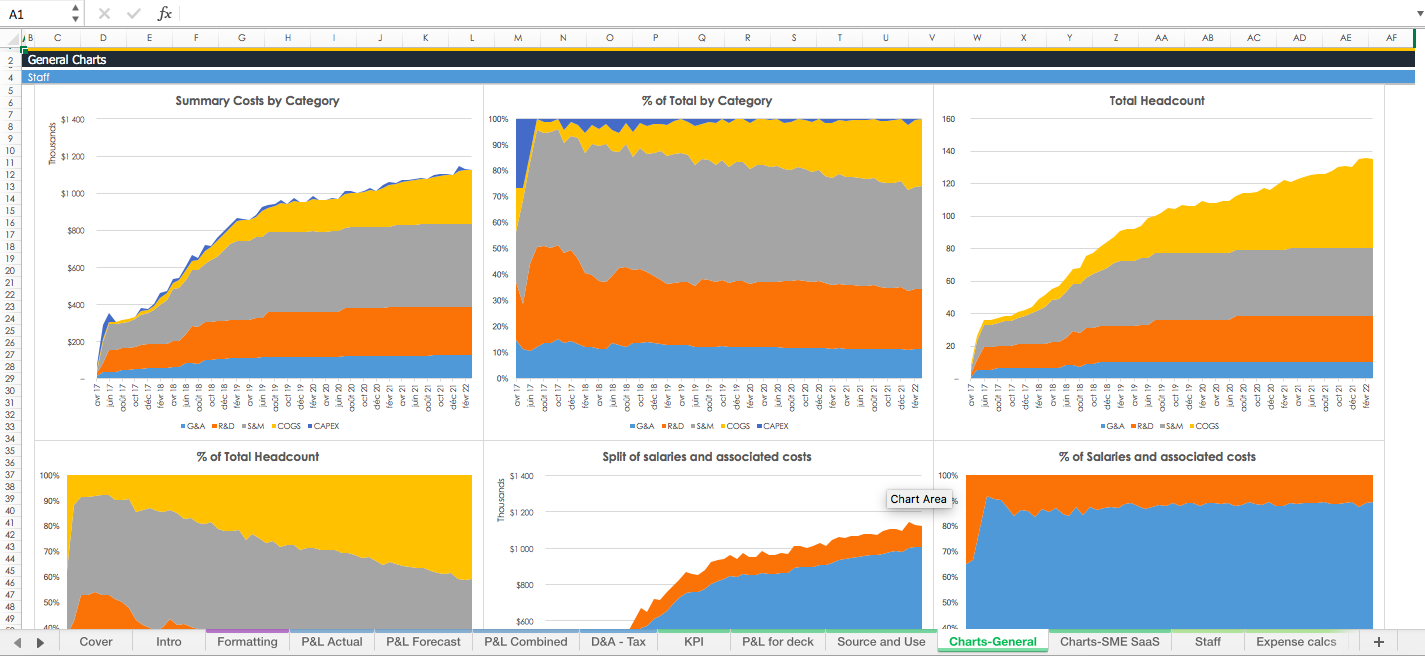
Task: Go to previous sheets with left arrow
Action: tap(17, 642)
